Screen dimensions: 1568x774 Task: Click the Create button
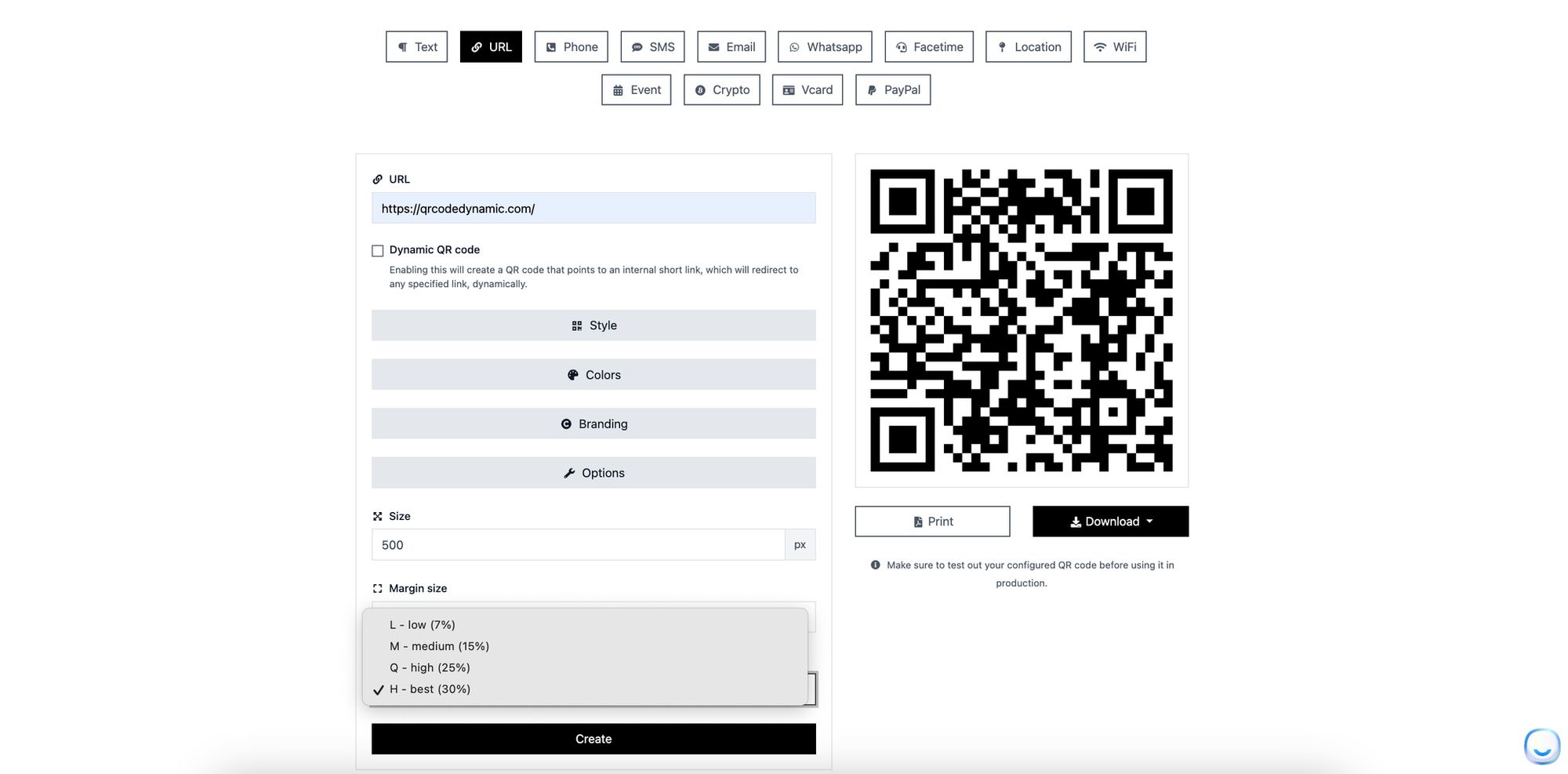click(593, 739)
